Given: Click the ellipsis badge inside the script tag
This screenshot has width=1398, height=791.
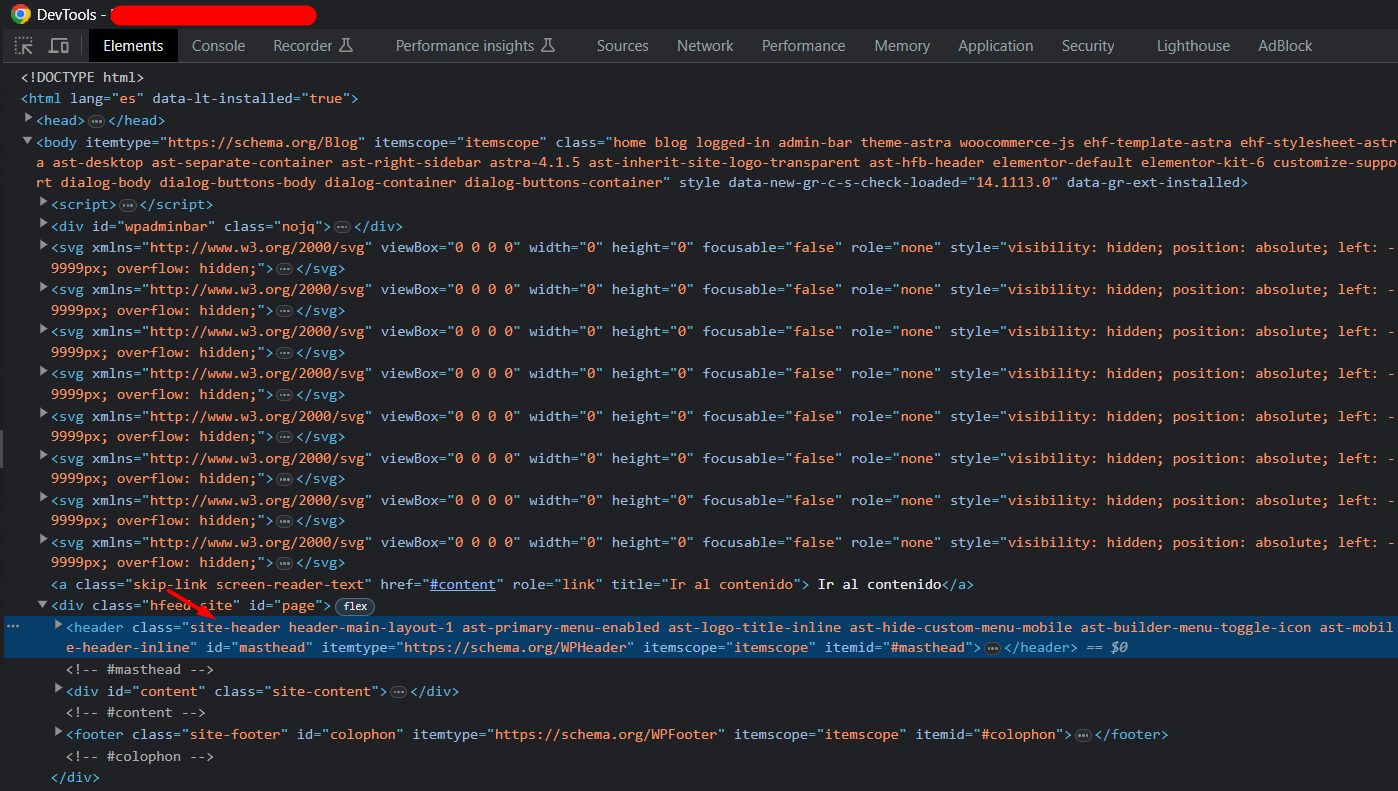Looking at the screenshot, I should 128,205.
